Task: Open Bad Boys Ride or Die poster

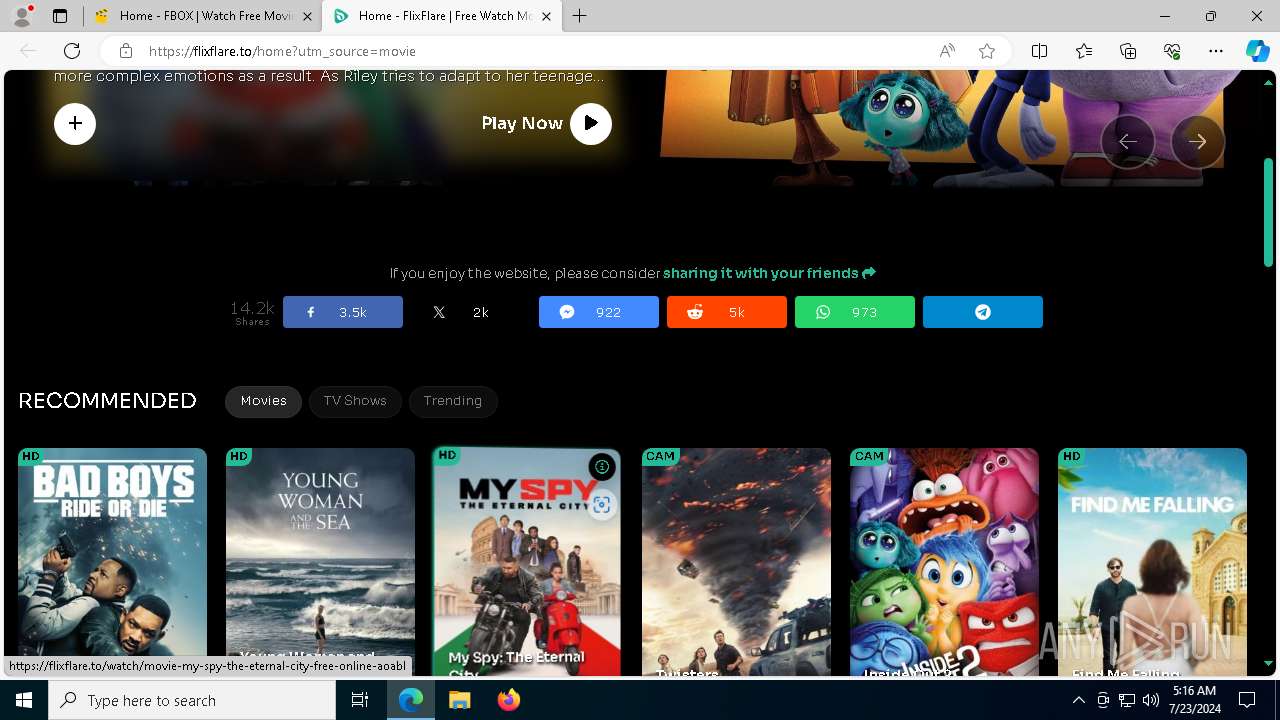Action: click(x=112, y=562)
